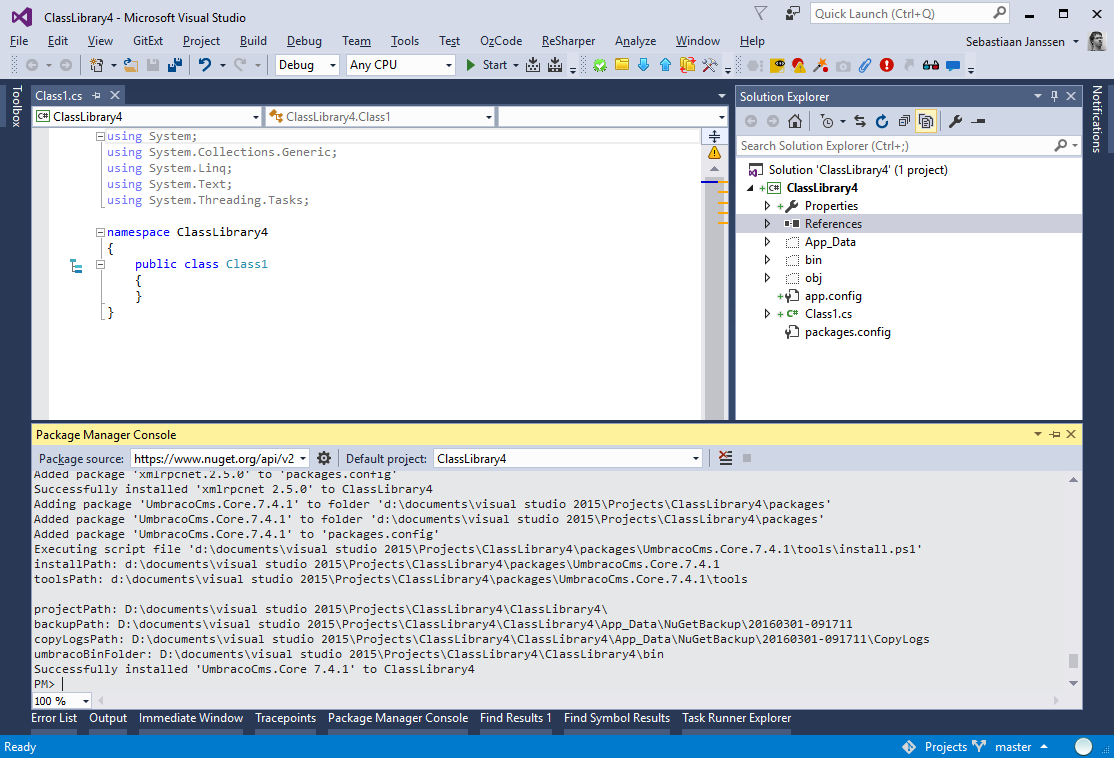The image size is (1114, 758).
Task: Click the blue down-arrow Pull icon
Action: pos(644,65)
